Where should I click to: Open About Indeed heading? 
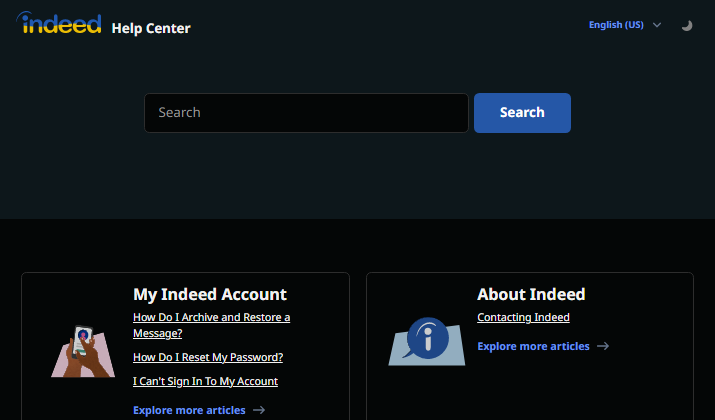pyautogui.click(x=531, y=295)
